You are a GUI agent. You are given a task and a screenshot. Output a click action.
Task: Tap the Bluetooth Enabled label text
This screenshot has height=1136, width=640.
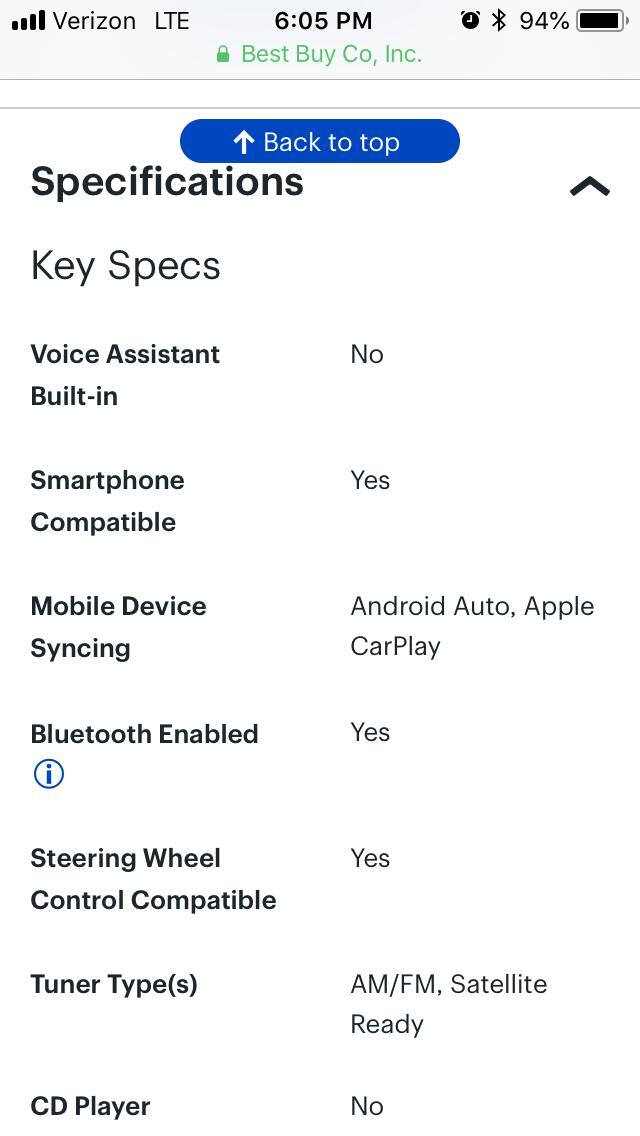pyautogui.click(x=144, y=734)
